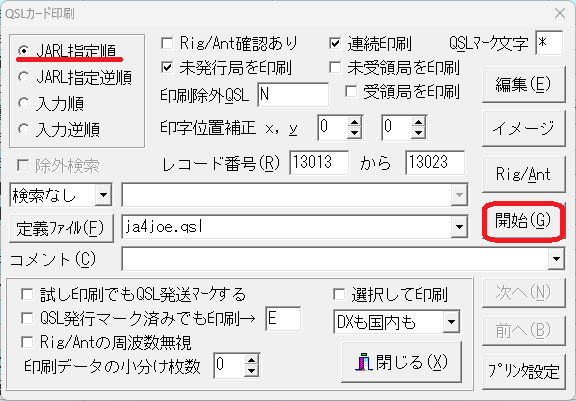Image resolution: width=576 pixels, height=401 pixels.
Task: Open the 検索なし dropdown
Action: point(103,195)
